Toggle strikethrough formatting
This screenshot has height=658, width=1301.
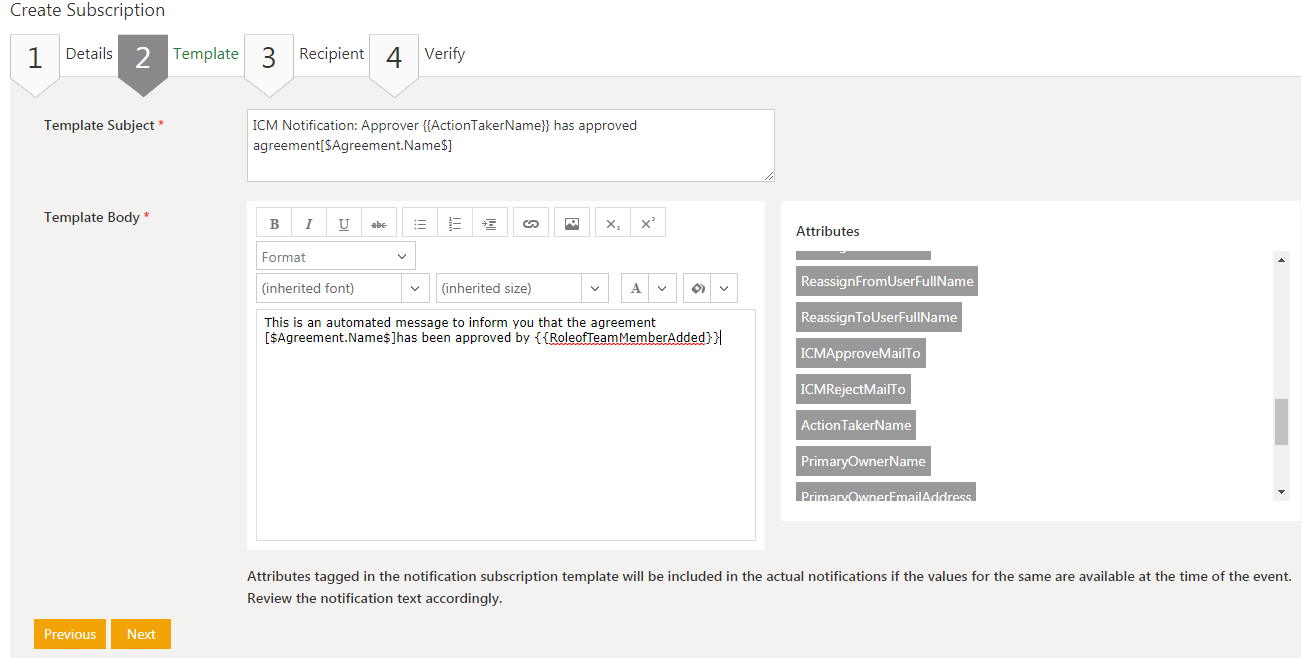click(x=378, y=221)
